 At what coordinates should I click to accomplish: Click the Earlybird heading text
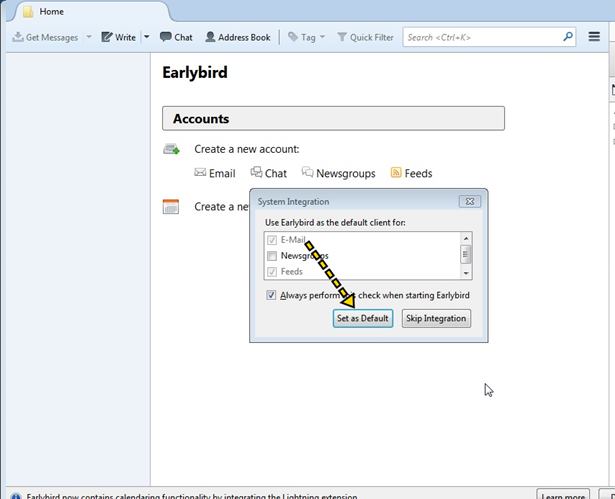tap(195, 73)
